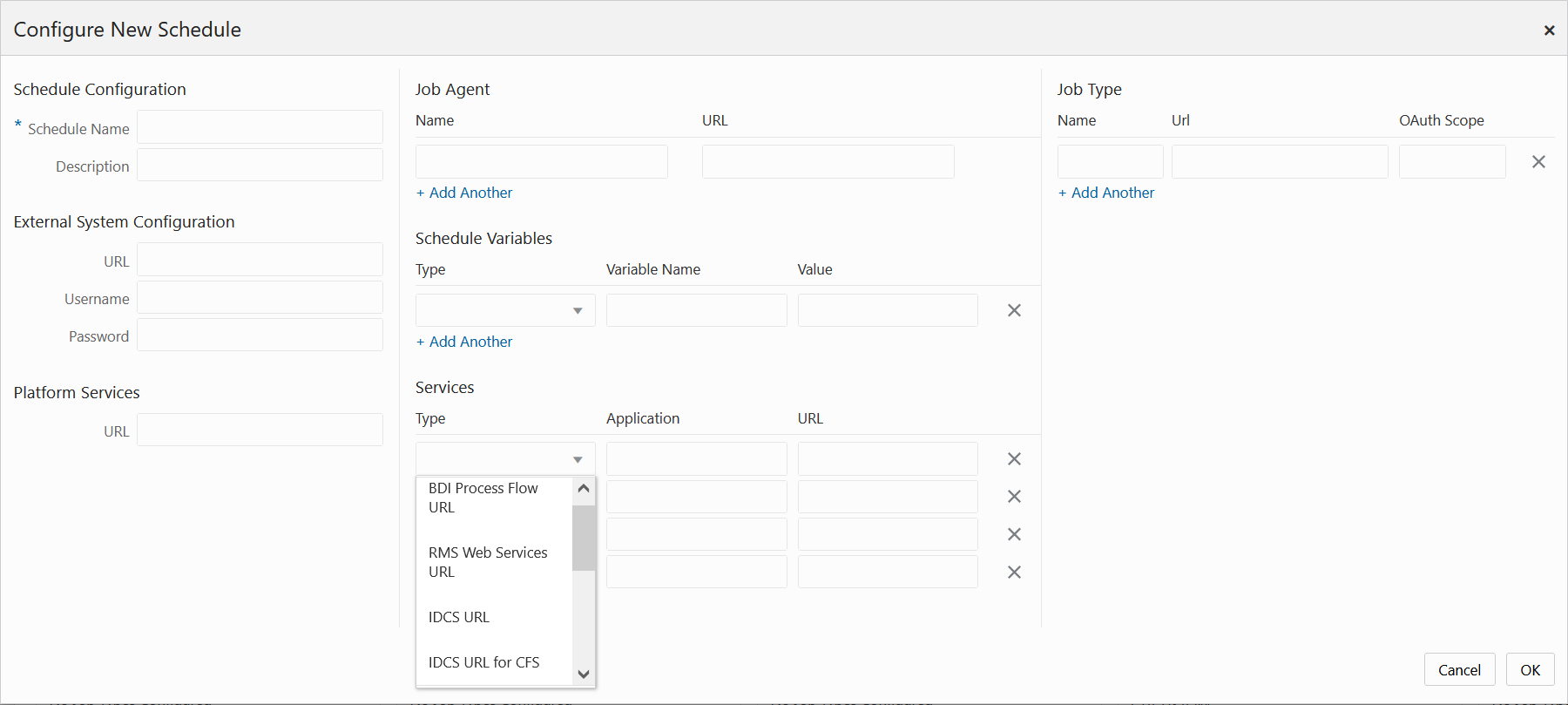Confirm with the OK button
The image size is (1568, 705).
coord(1531,670)
